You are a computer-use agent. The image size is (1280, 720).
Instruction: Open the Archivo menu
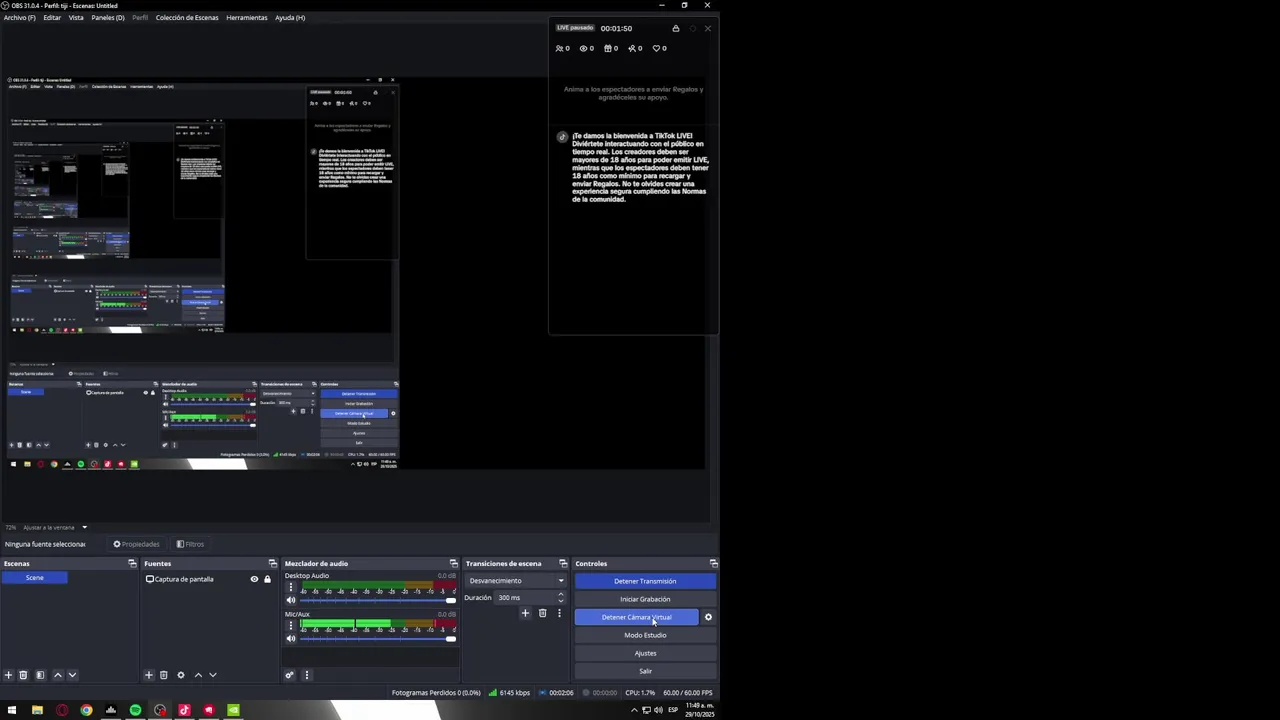(19, 17)
